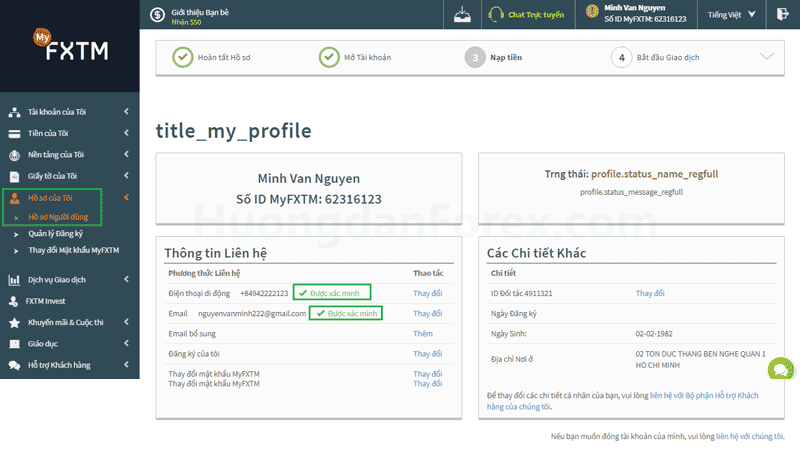
Task: Select Thay đổi Mật khẩu MyFXTM submenu item
Action: [73, 250]
